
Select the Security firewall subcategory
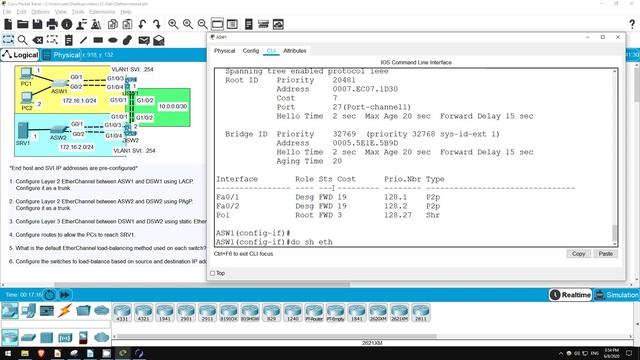pos(83,338)
